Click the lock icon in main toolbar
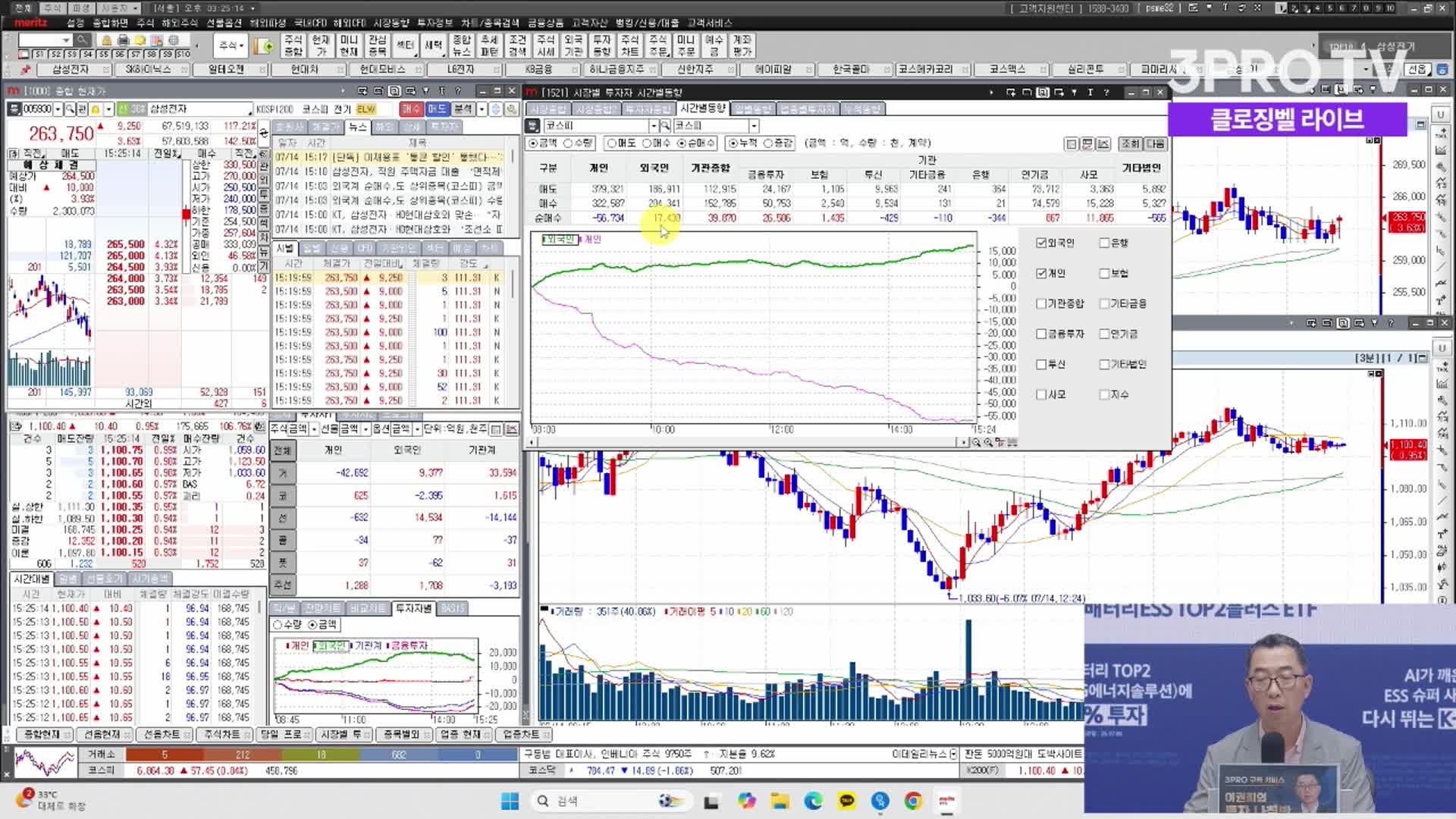 [x=107, y=40]
